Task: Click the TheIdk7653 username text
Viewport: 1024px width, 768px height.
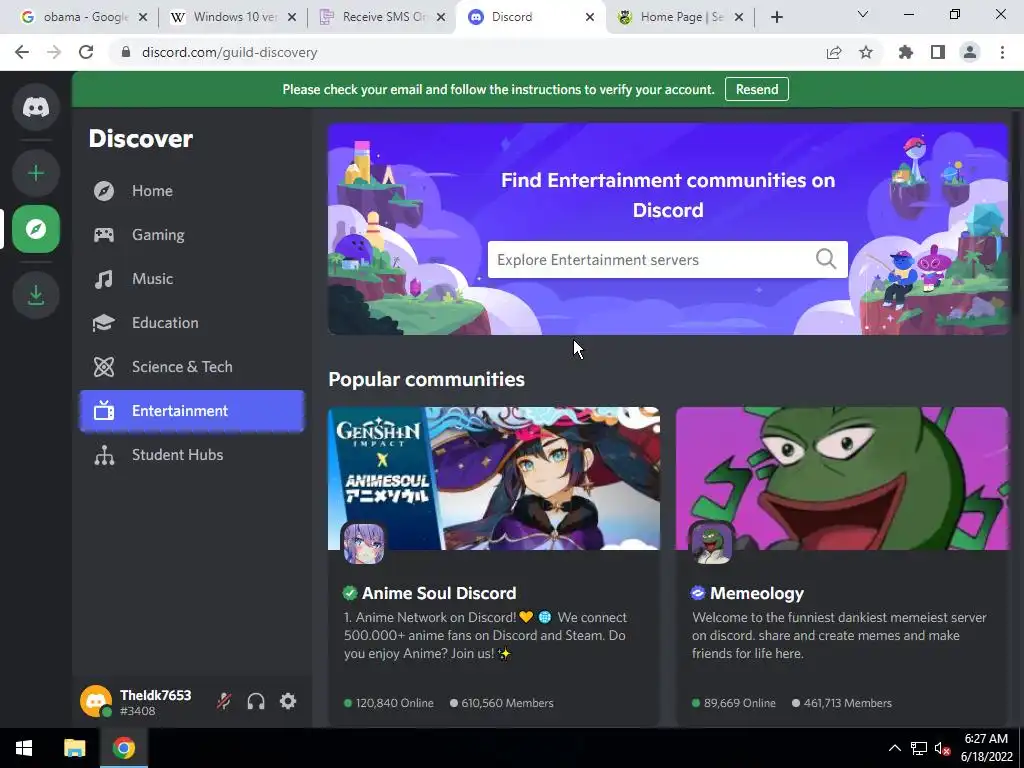Action: click(155, 695)
